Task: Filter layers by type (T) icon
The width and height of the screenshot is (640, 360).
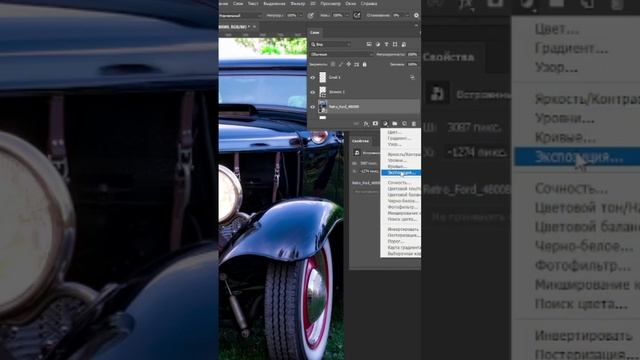Action: (x=386, y=44)
